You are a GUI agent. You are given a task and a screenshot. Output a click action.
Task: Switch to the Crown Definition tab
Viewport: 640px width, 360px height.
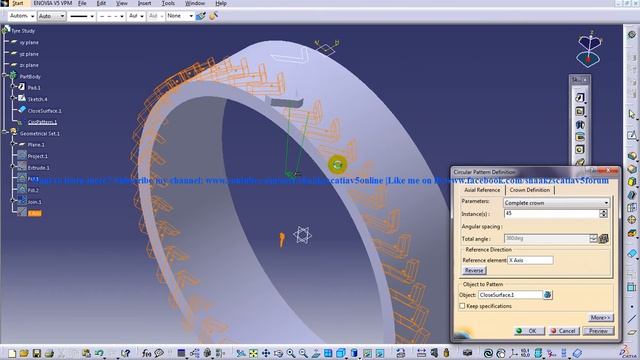pos(529,190)
